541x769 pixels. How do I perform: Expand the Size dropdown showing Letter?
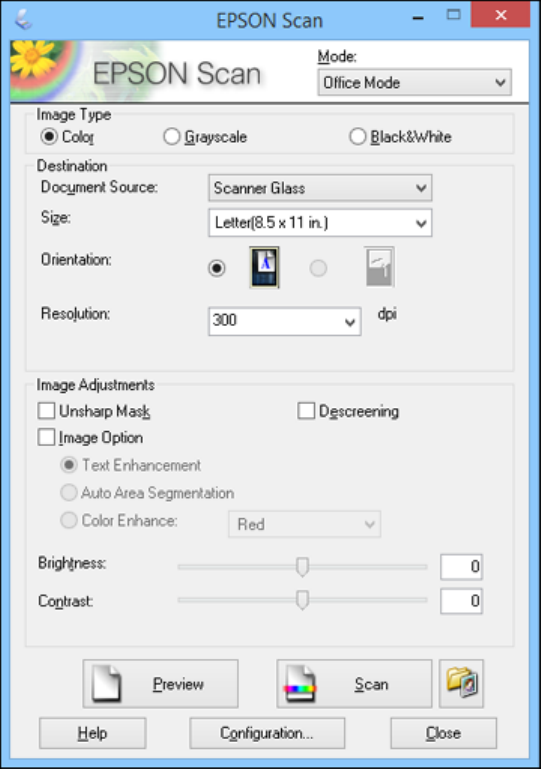[320, 223]
